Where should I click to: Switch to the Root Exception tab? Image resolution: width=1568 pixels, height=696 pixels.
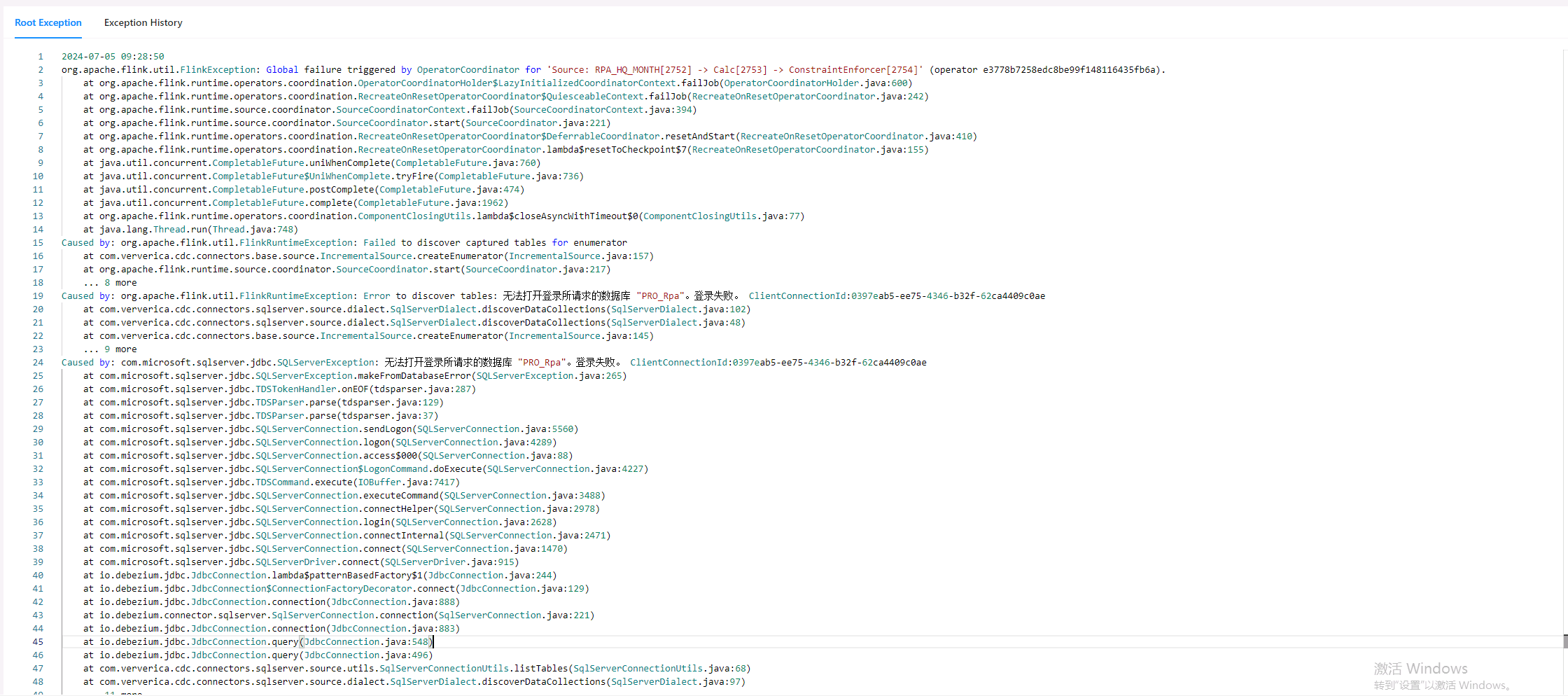pos(48,22)
